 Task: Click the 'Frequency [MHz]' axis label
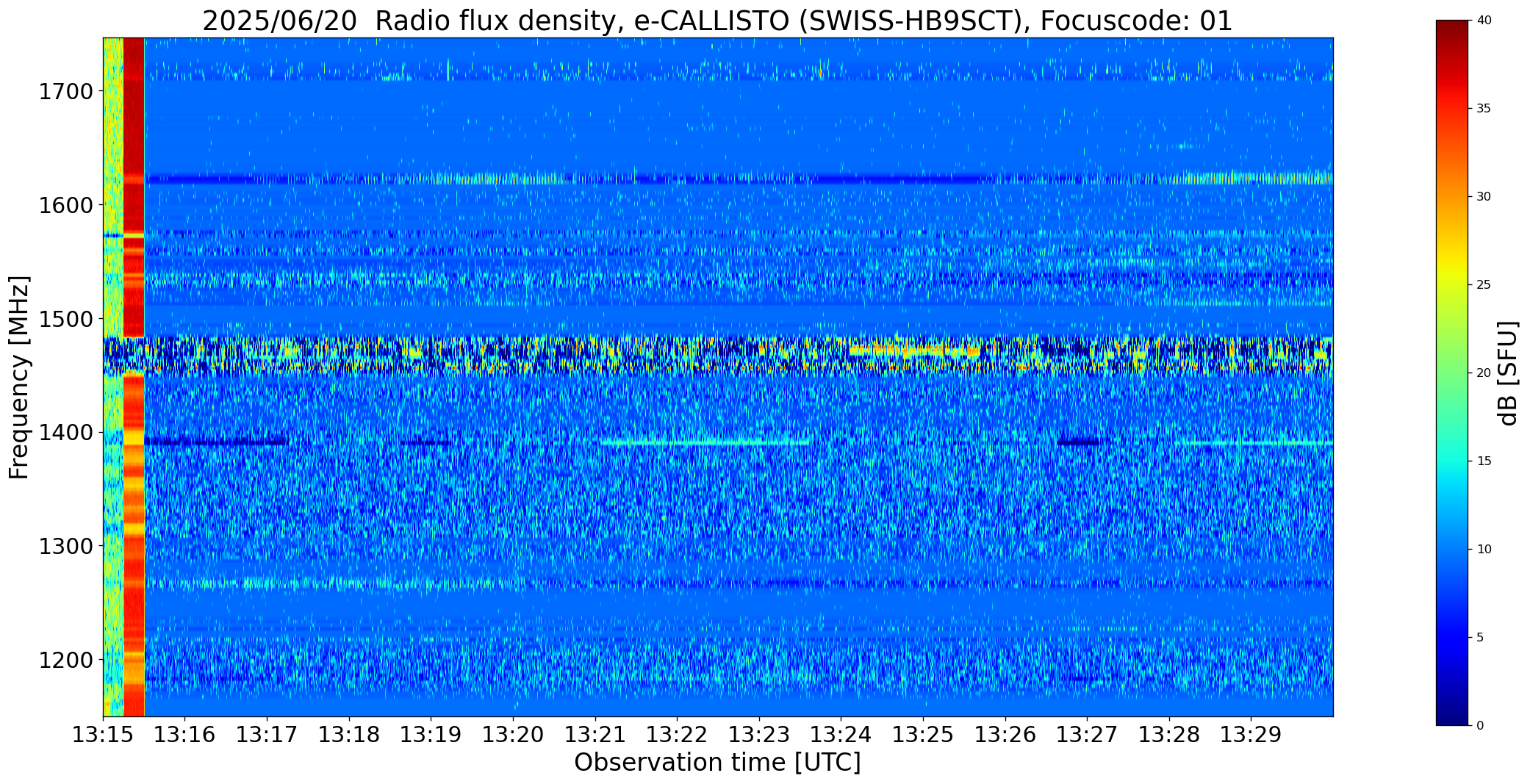(x=19, y=378)
